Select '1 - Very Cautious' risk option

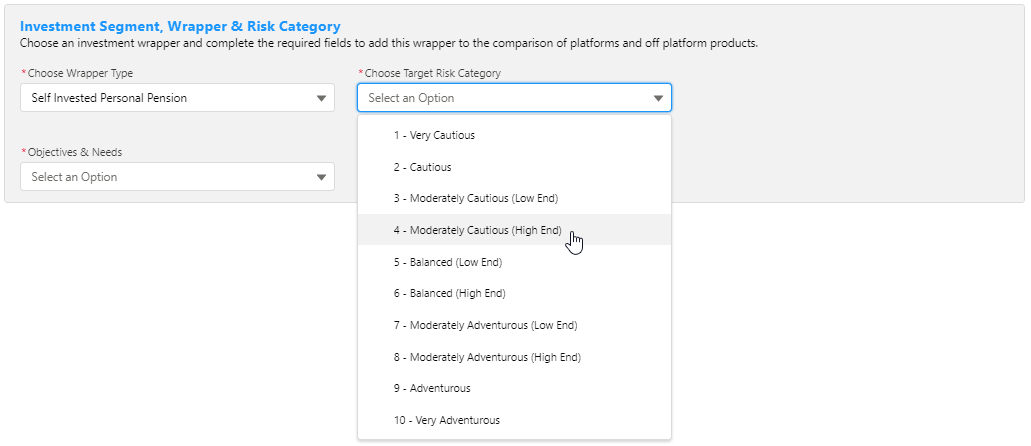pos(434,135)
